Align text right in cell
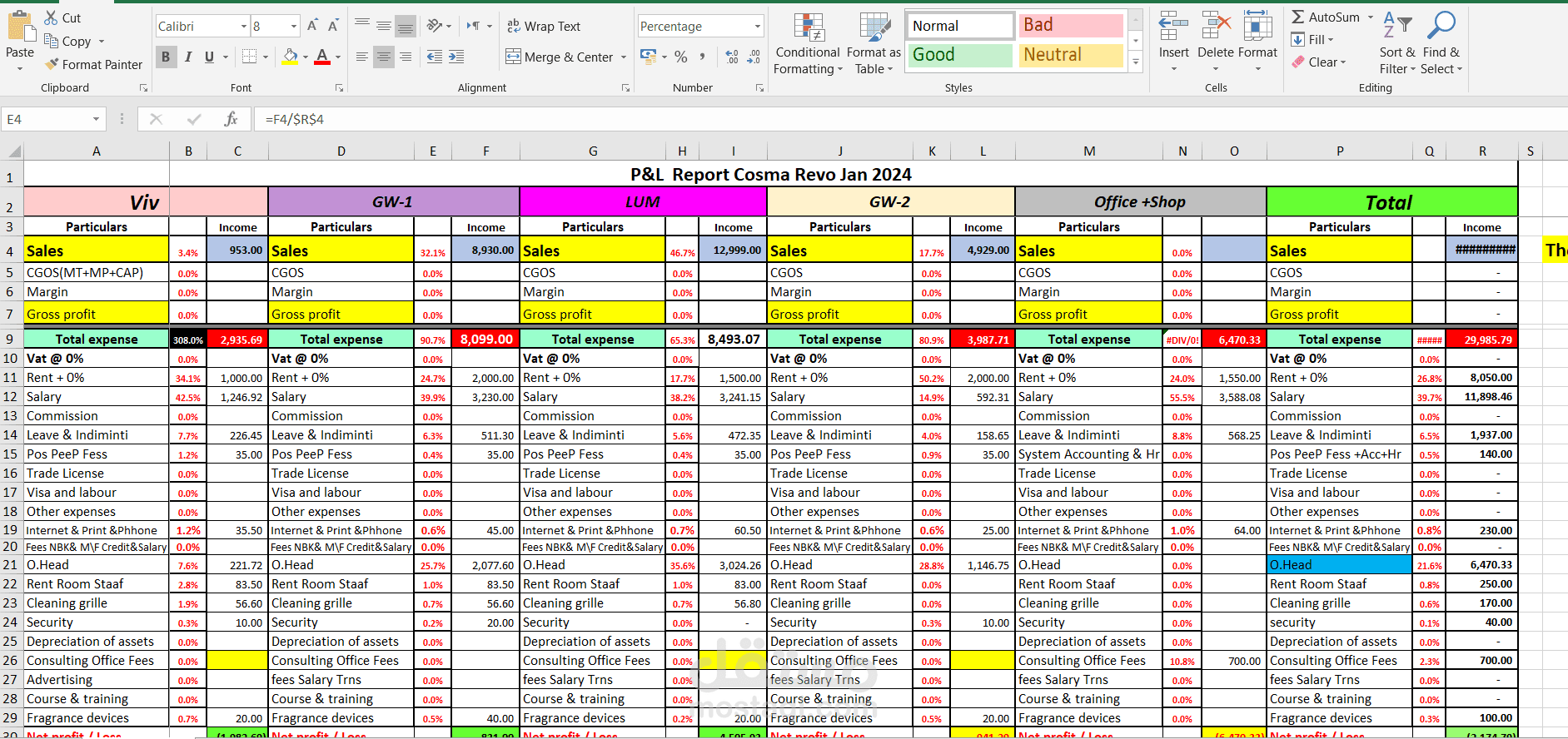Screen dimensions: 1568x739 point(406,57)
